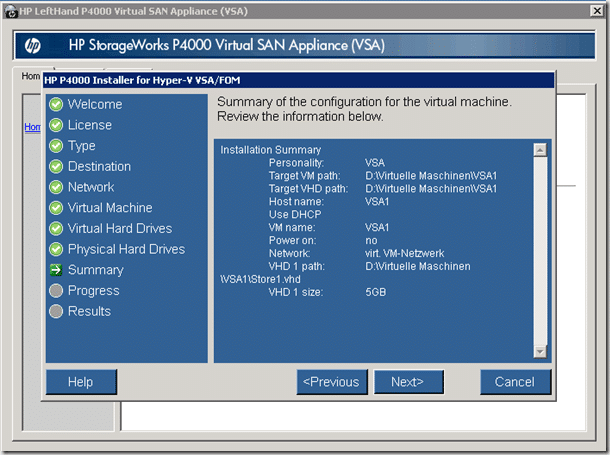This screenshot has height=455, width=610.
Task: Click the Host name value VSA1
Action: [377, 201]
